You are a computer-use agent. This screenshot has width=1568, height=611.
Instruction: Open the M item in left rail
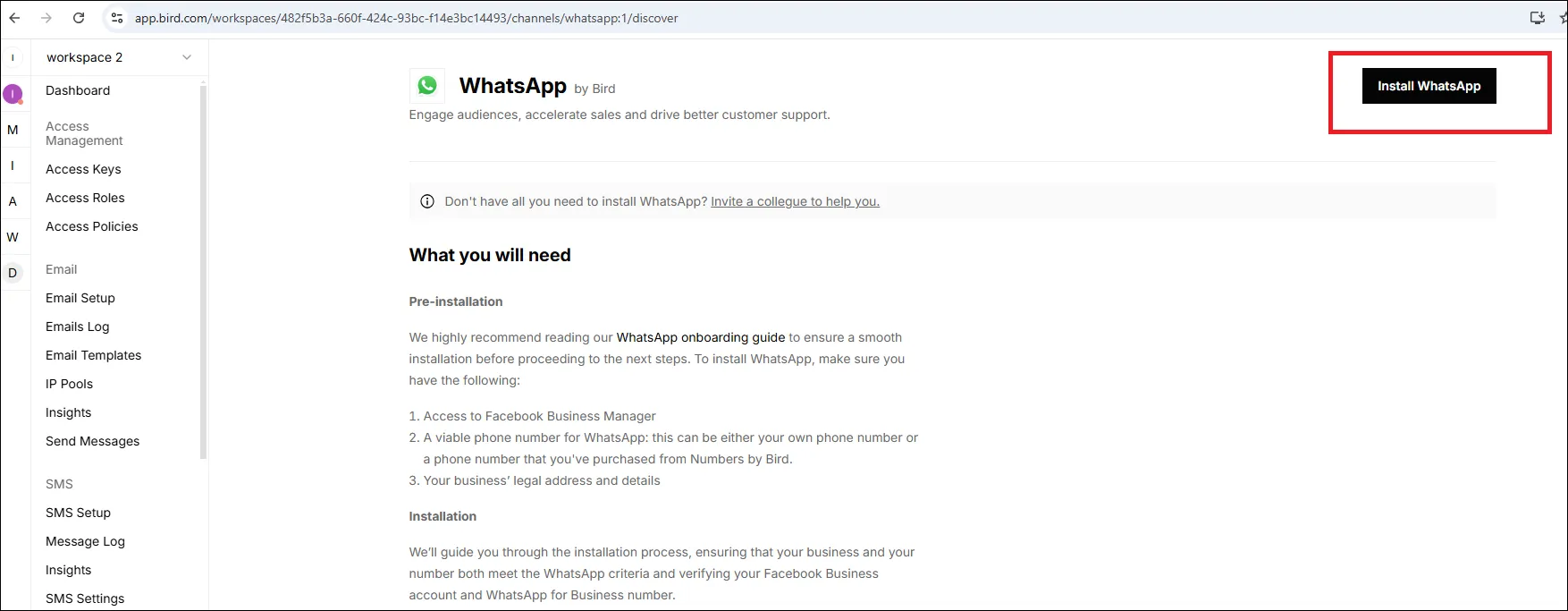click(x=13, y=130)
